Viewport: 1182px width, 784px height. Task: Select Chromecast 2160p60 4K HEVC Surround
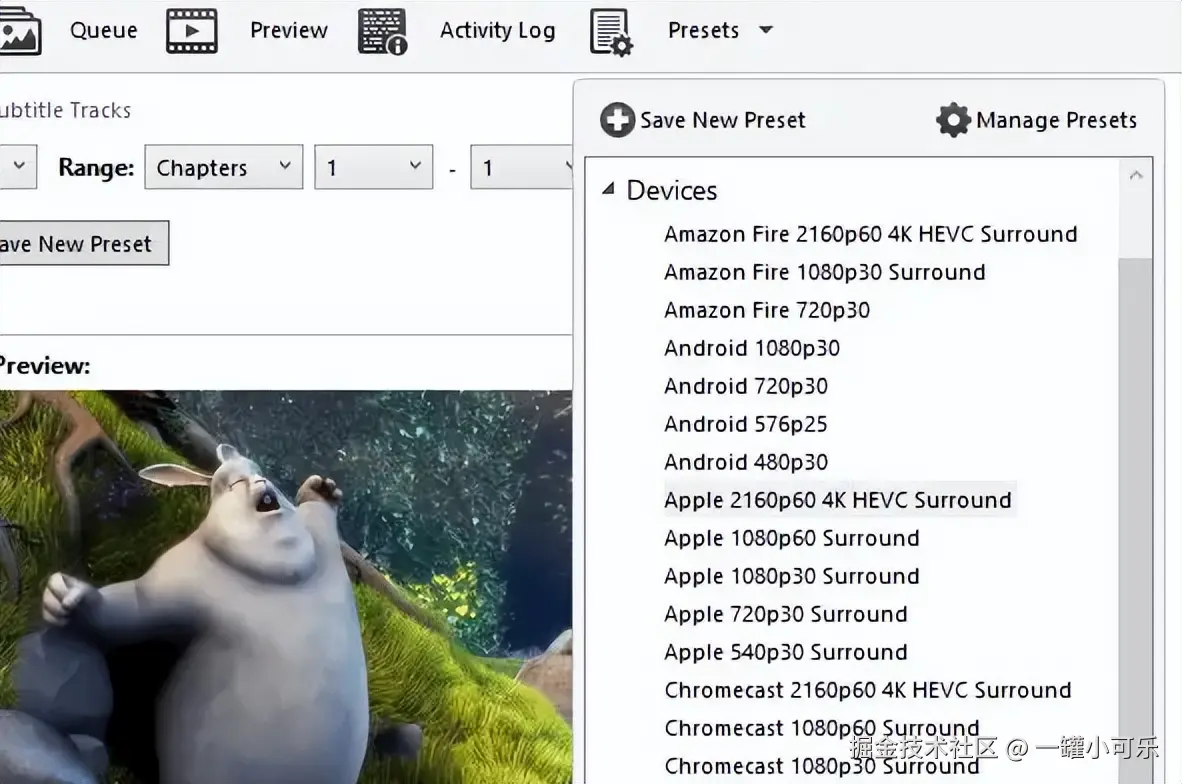pos(868,691)
